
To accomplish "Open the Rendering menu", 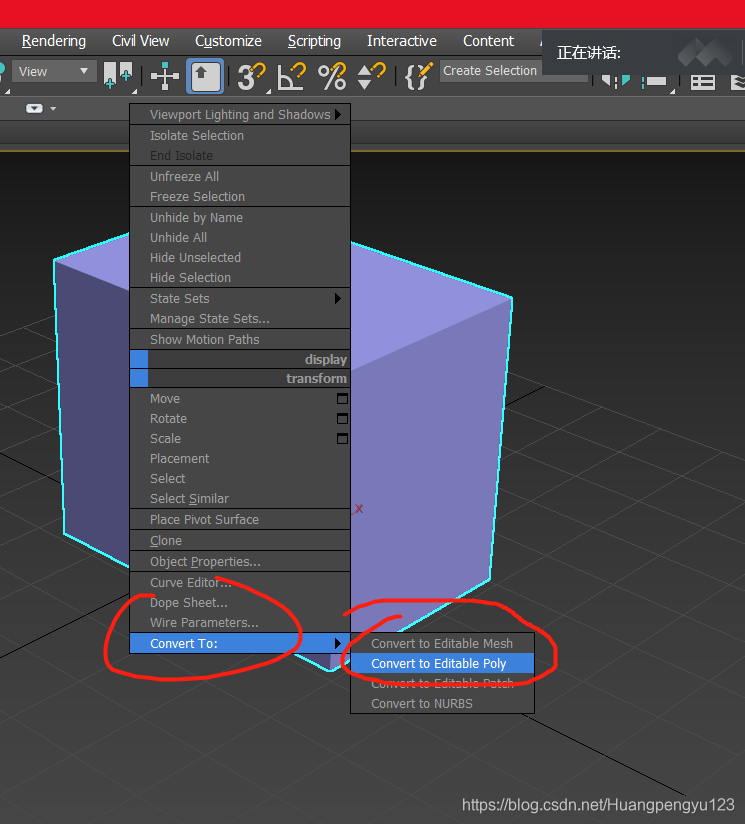I will coord(54,41).
